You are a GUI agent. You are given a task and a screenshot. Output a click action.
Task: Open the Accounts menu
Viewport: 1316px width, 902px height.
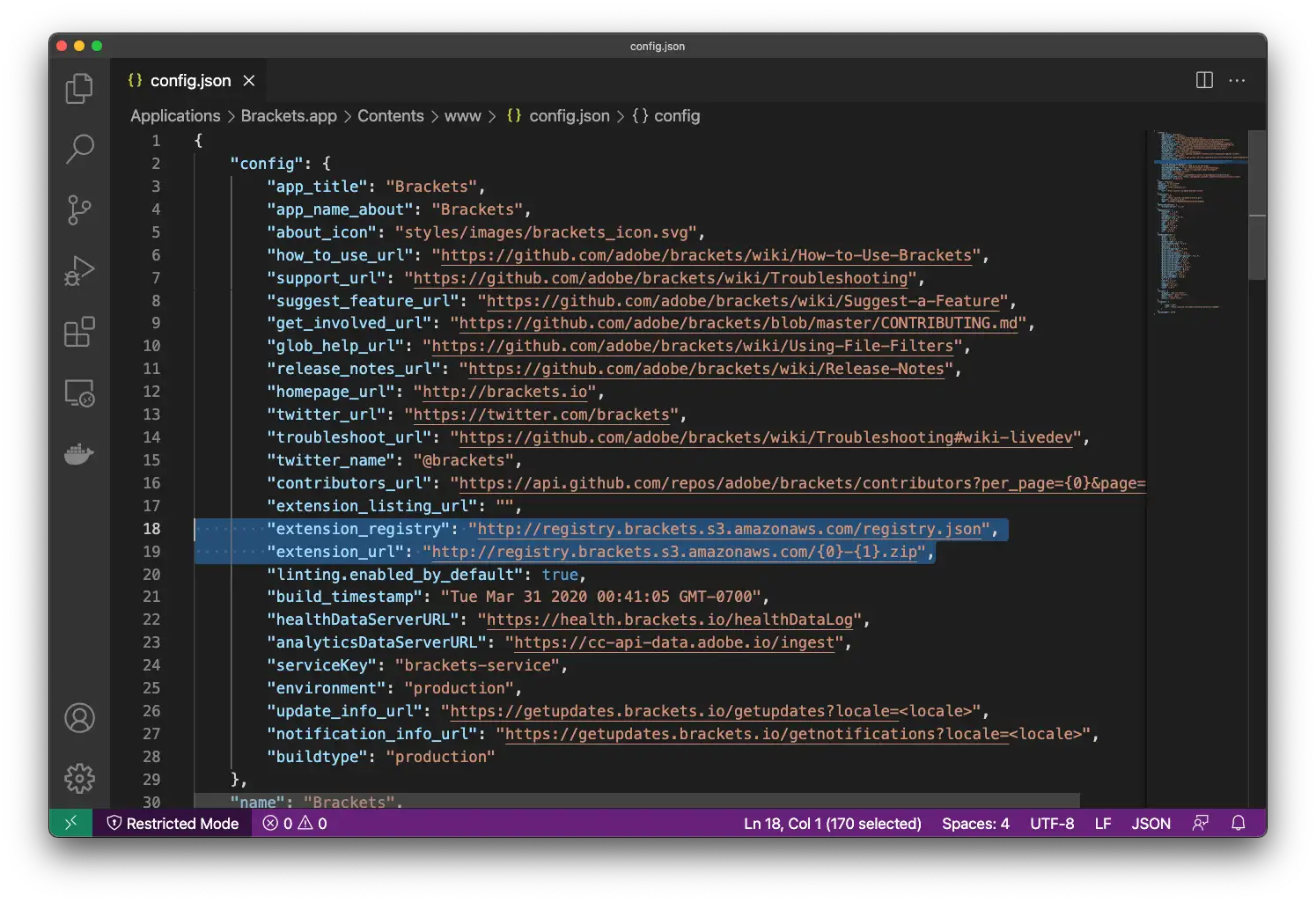click(79, 718)
